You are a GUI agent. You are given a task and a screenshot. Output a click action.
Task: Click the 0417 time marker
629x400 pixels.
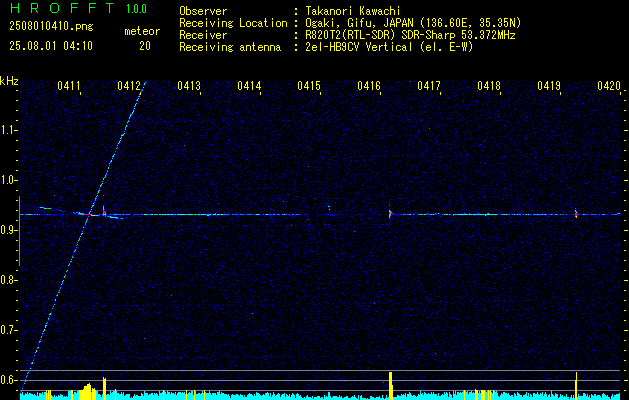pyautogui.click(x=429, y=86)
